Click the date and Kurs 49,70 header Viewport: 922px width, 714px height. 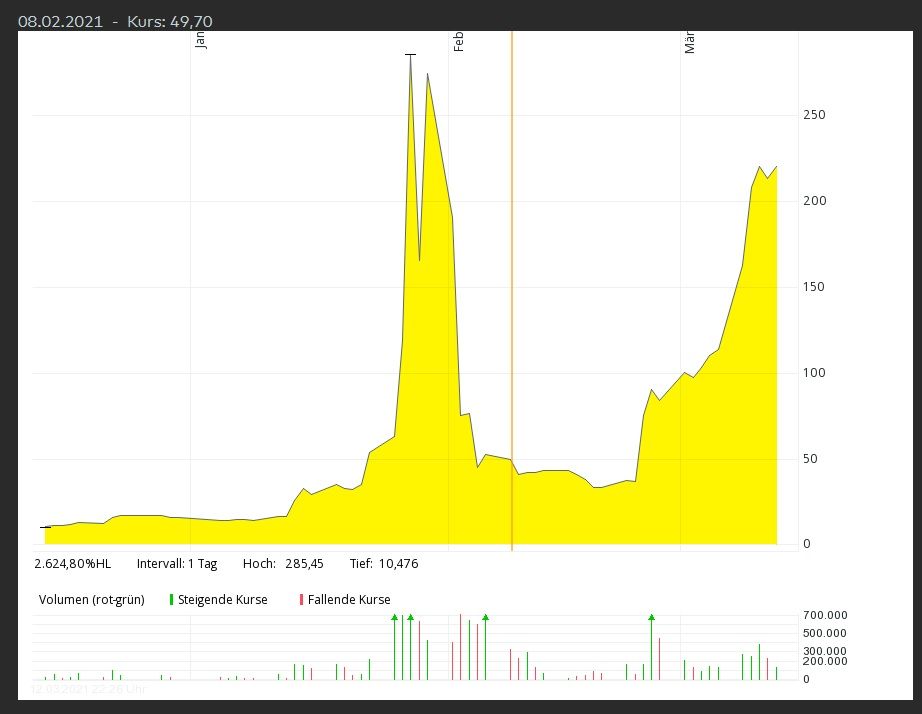tap(115, 22)
